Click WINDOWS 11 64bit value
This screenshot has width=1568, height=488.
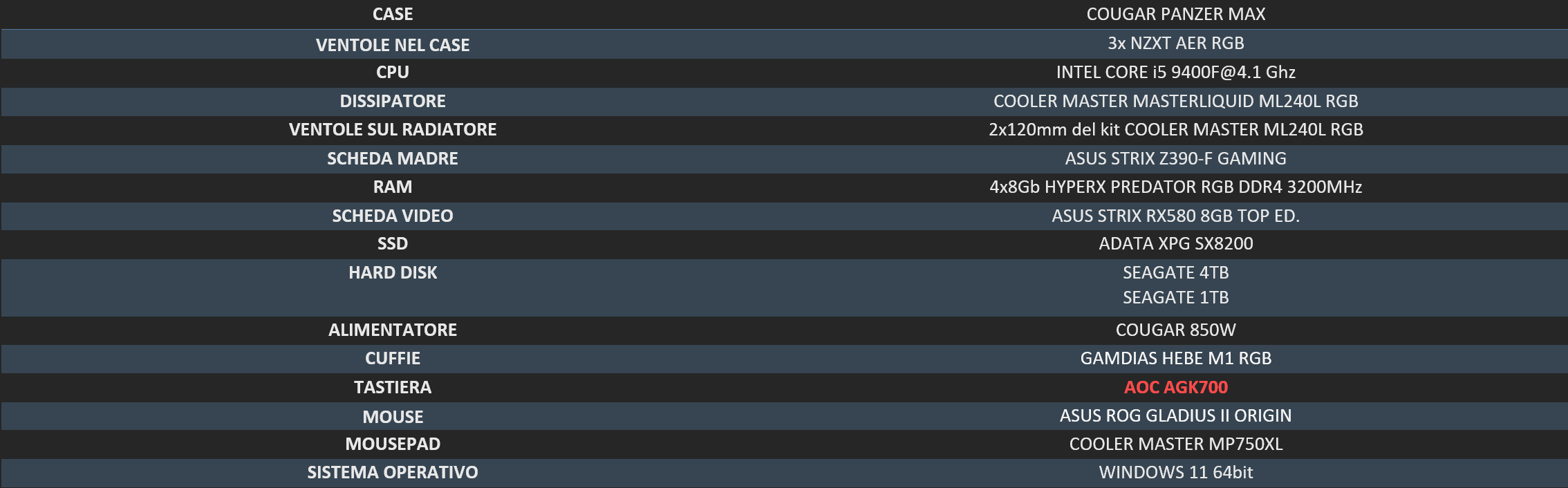[1175, 472]
